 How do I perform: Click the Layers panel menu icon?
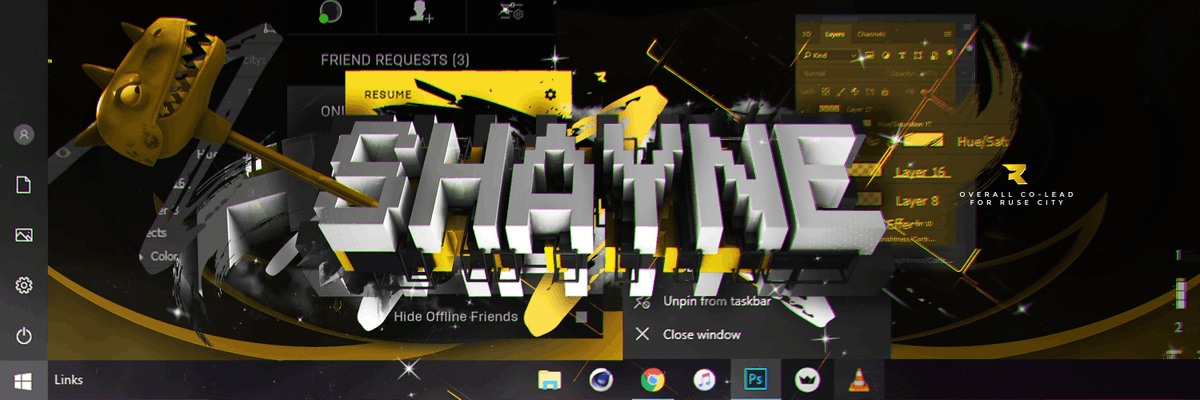click(948, 34)
